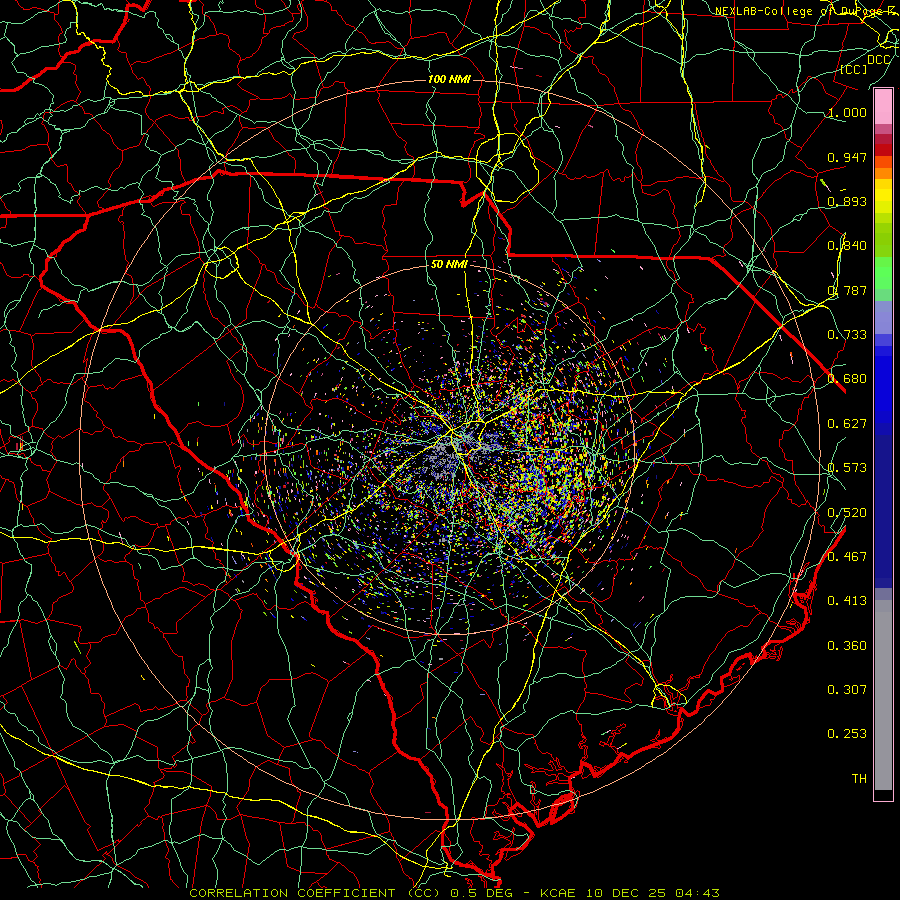Click the 0.947 color scale value
The image size is (900, 900).
pyautogui.click(x=847, y=157)
